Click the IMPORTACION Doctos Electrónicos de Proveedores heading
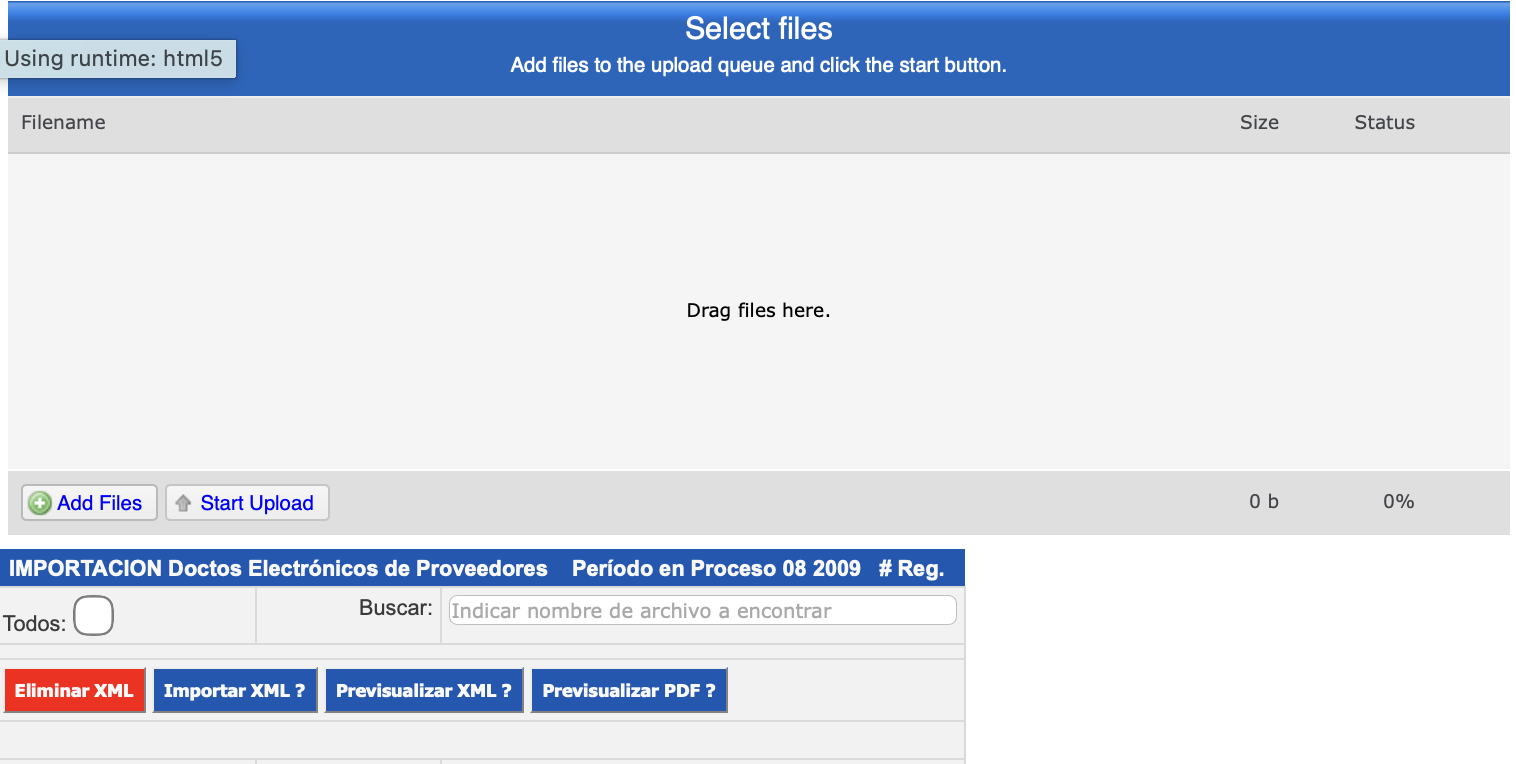Image resolution: width=1516 pixels, height=764 pixels. click(278, 569)
